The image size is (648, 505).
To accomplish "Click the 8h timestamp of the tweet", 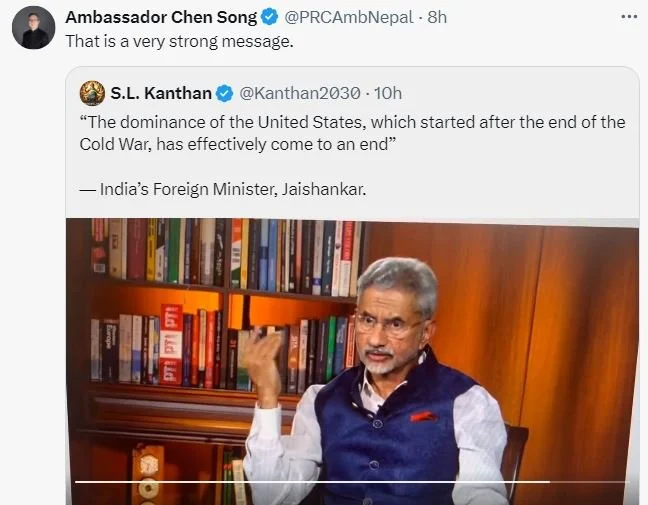I will (x=438, y=18).
